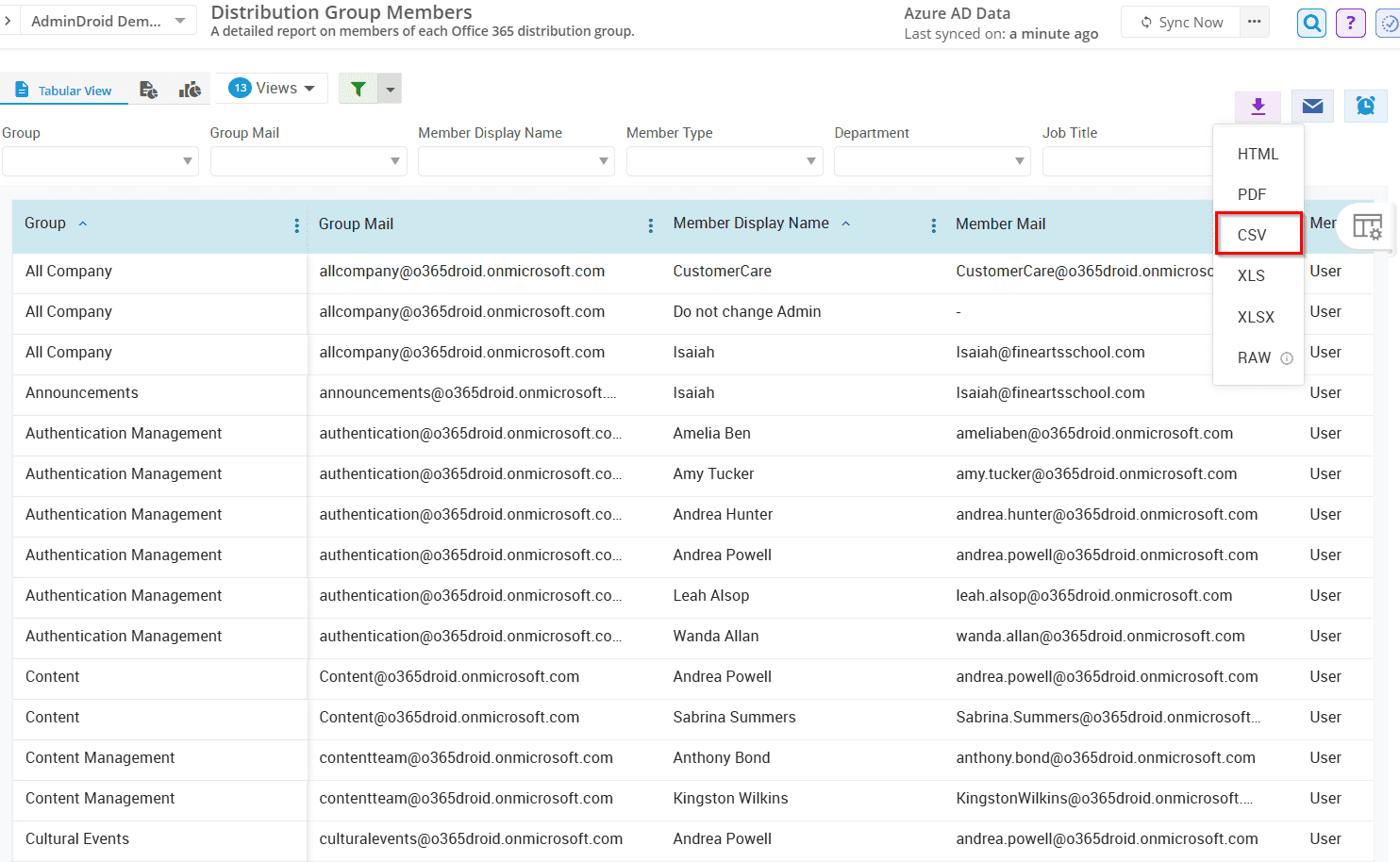Click the email report envelope icon
The image size is (1400, 862).
(1312, 107)
